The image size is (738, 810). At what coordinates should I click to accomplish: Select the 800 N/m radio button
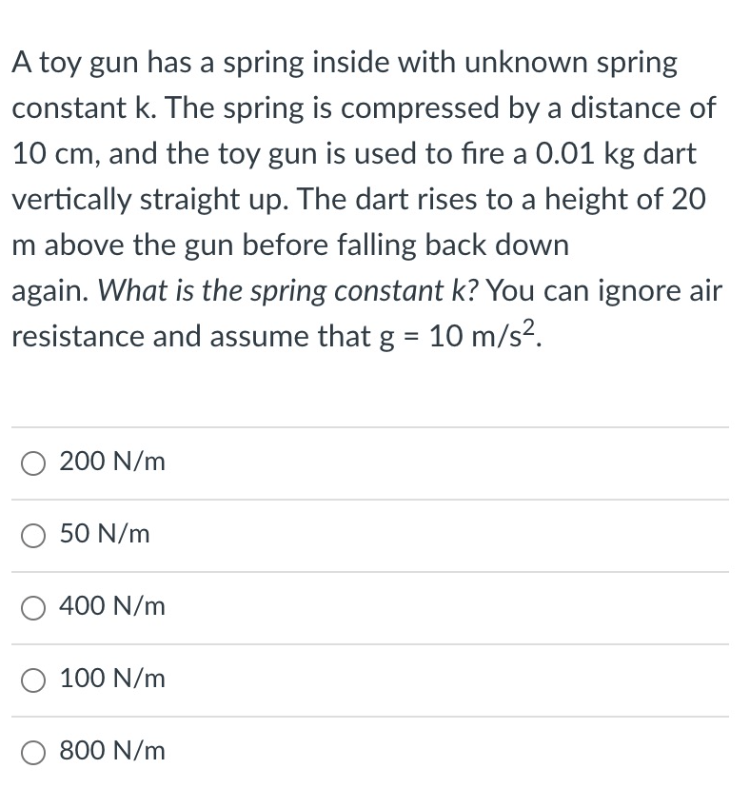tap(32, 751)
